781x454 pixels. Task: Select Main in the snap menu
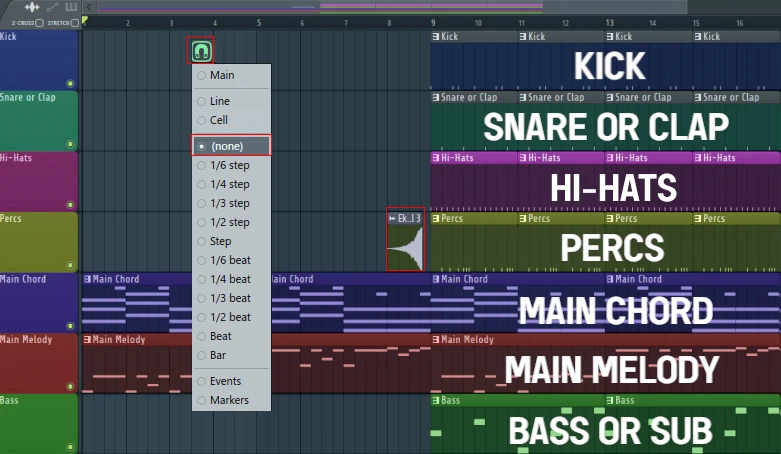click(231, 75)
